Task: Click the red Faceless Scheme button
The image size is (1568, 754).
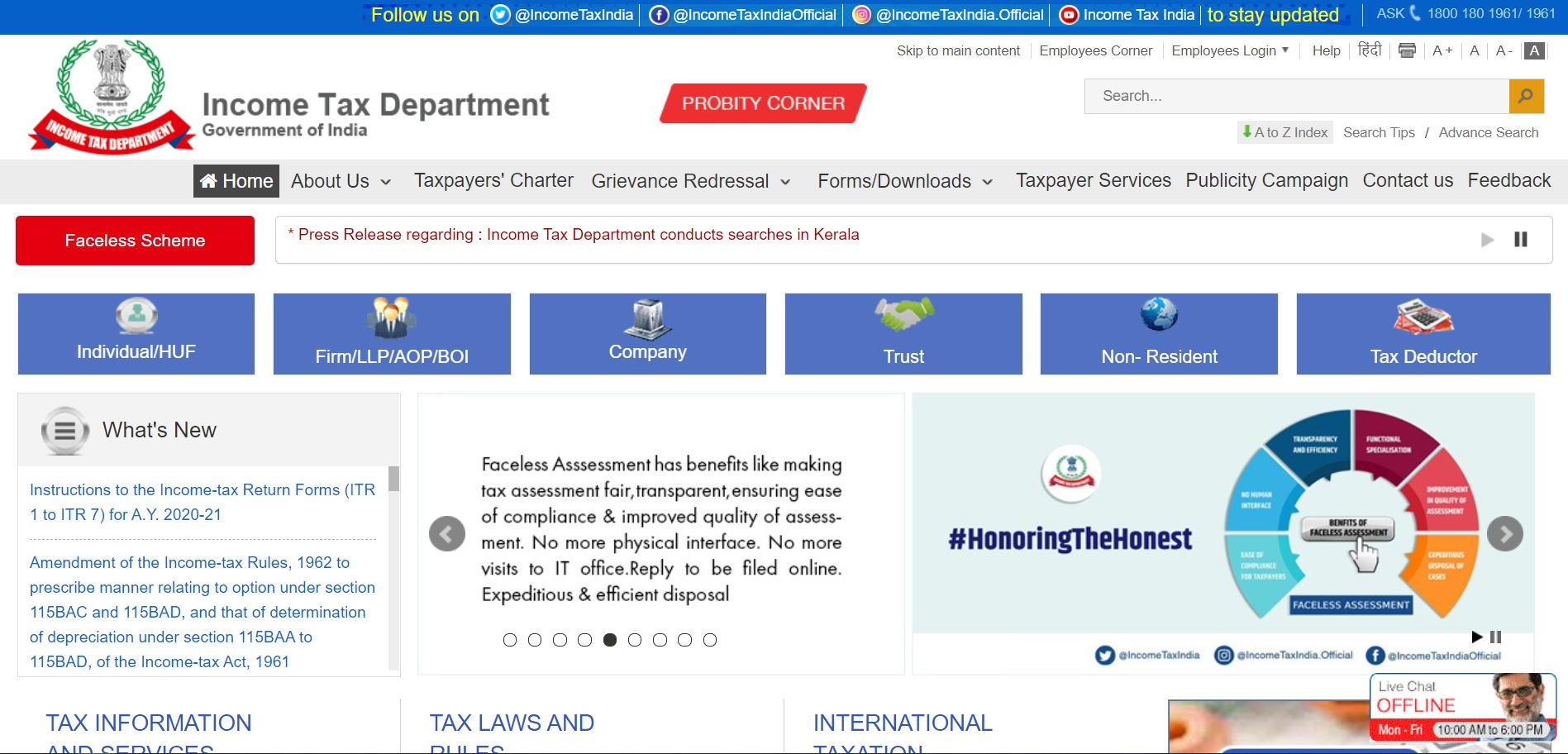Action: [135, 241]
